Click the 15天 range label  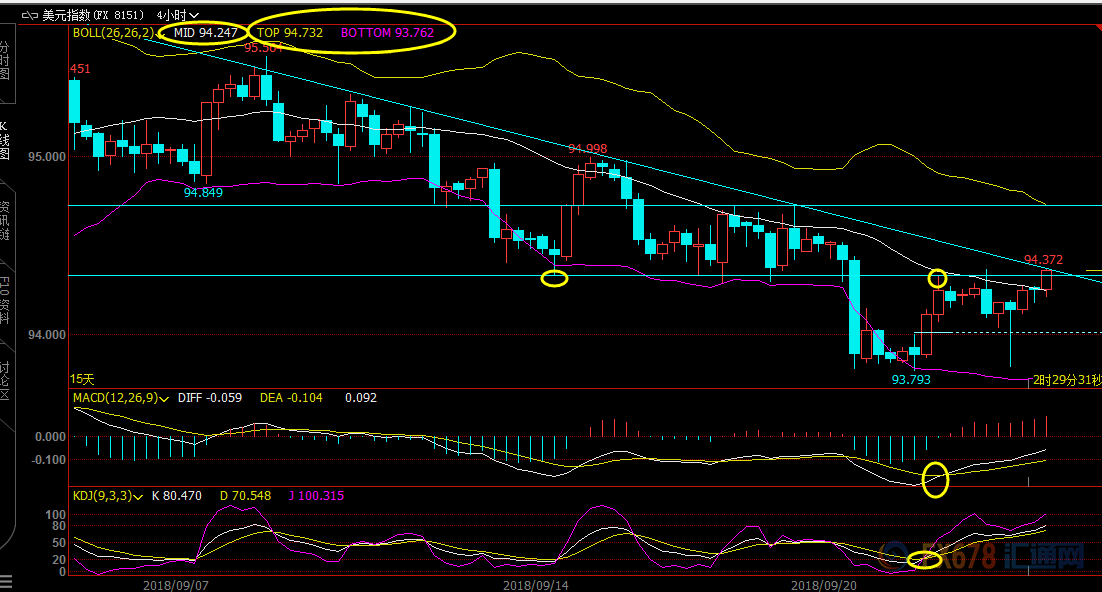tap(82, 379)
